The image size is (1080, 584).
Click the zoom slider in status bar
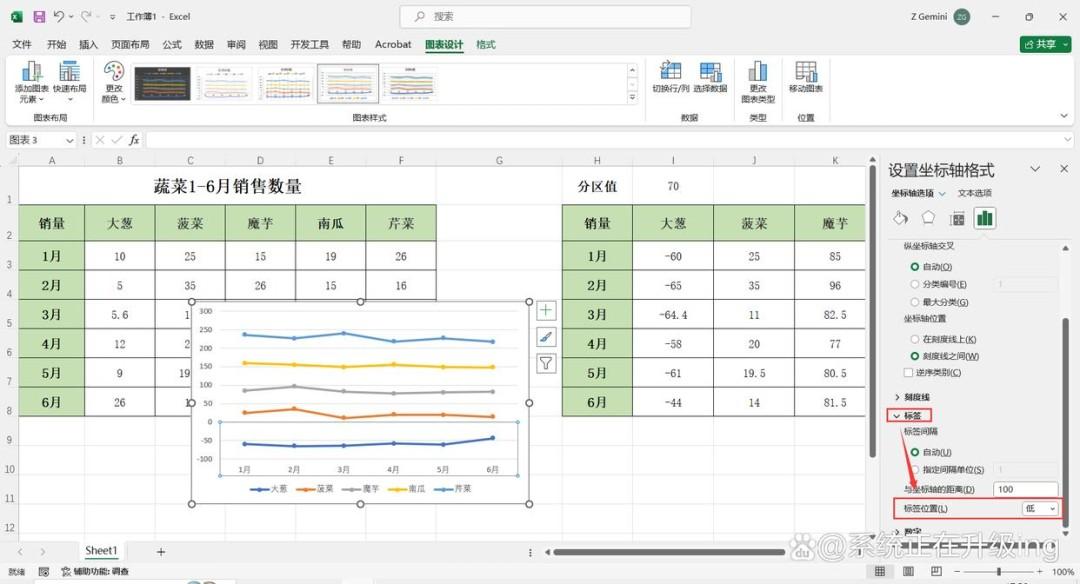(x=998, y=572)
